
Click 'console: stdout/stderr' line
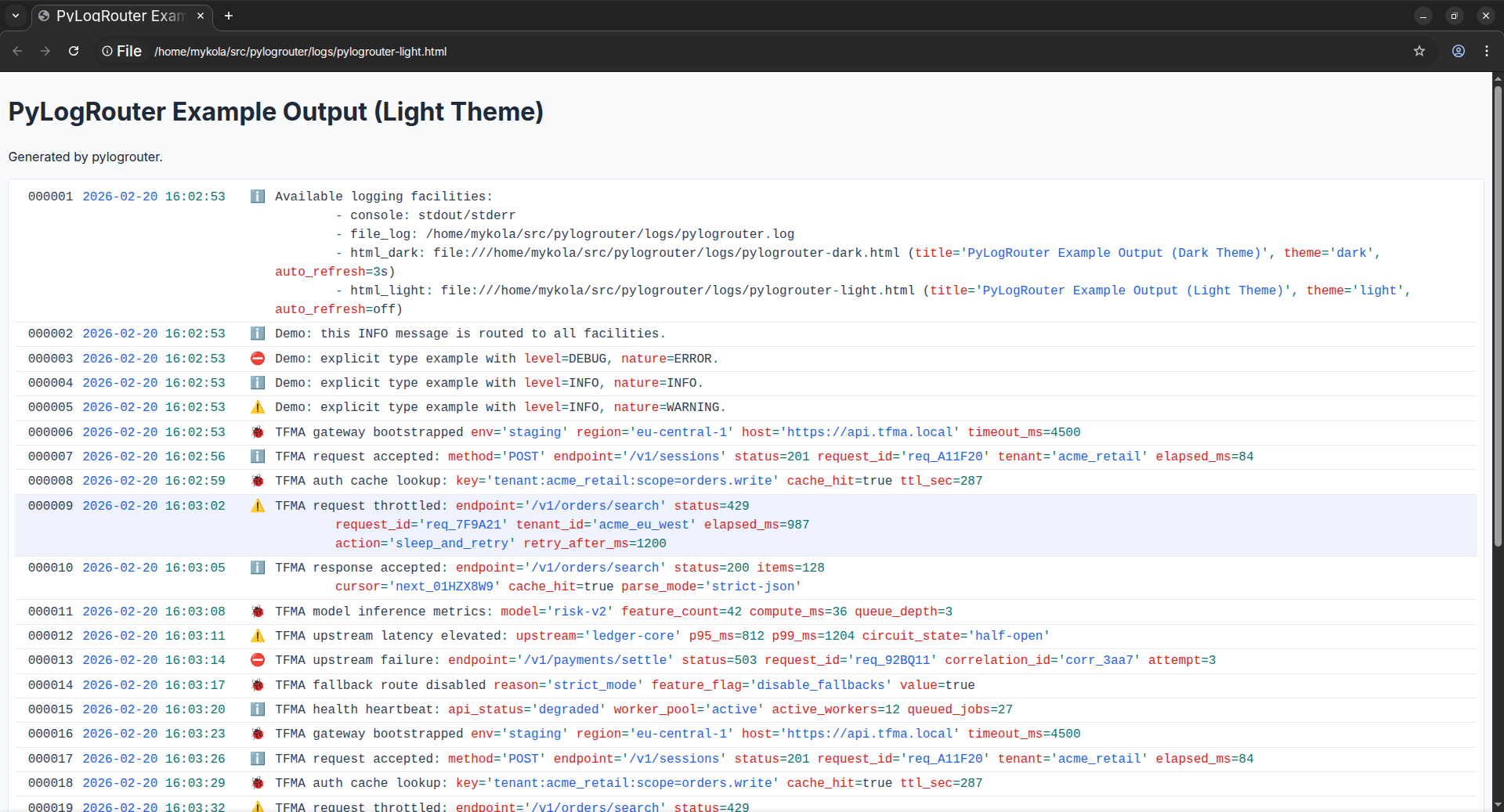tap(425, 215)
